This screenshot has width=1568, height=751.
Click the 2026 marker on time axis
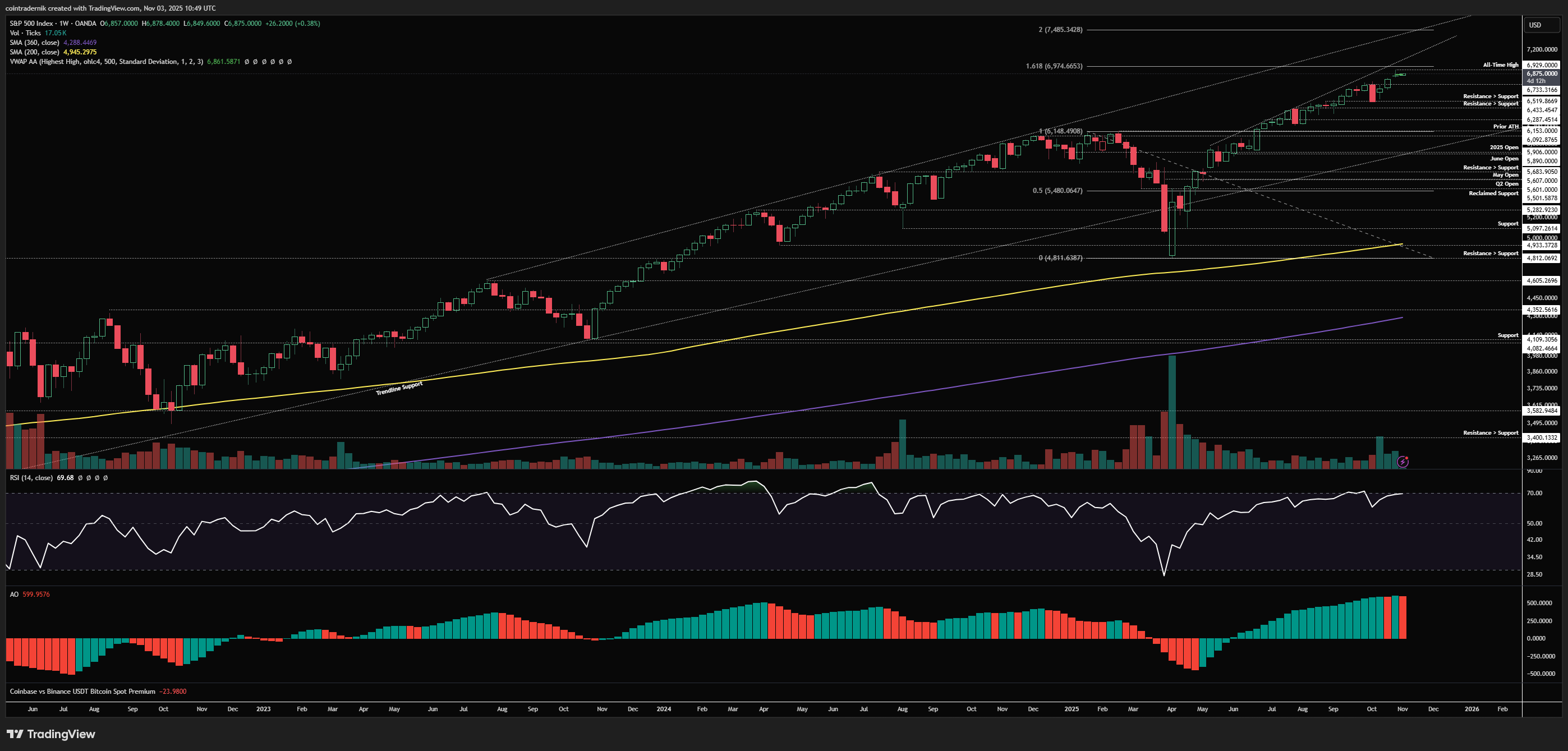pos(1471,709)
